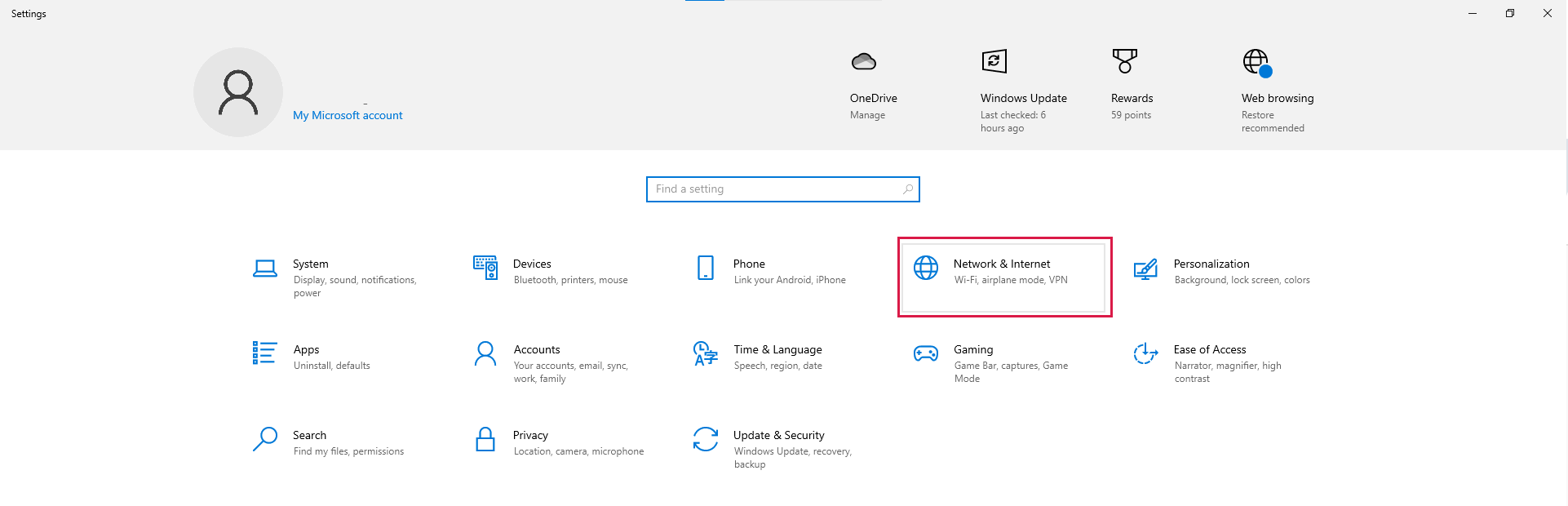
Task: Select the Accounts person icon
Action: tap(485, 353)
